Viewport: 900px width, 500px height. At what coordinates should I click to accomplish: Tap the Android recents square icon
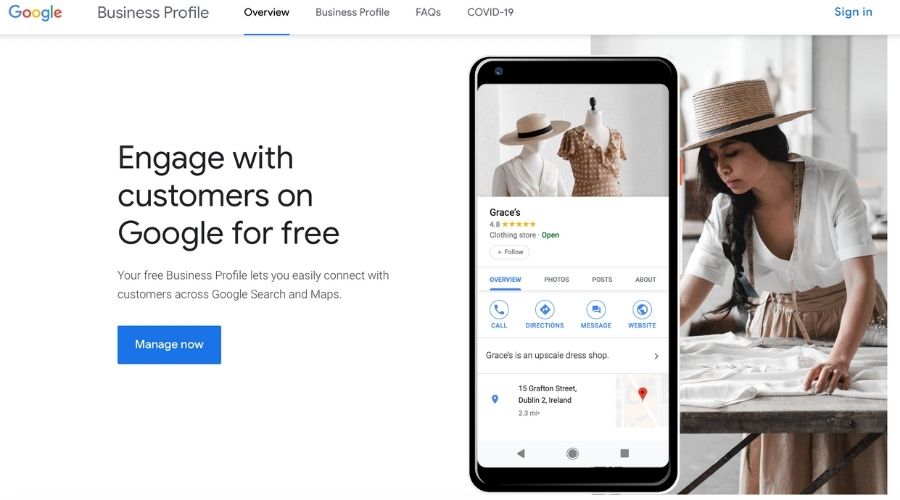(x=624, y=454)
